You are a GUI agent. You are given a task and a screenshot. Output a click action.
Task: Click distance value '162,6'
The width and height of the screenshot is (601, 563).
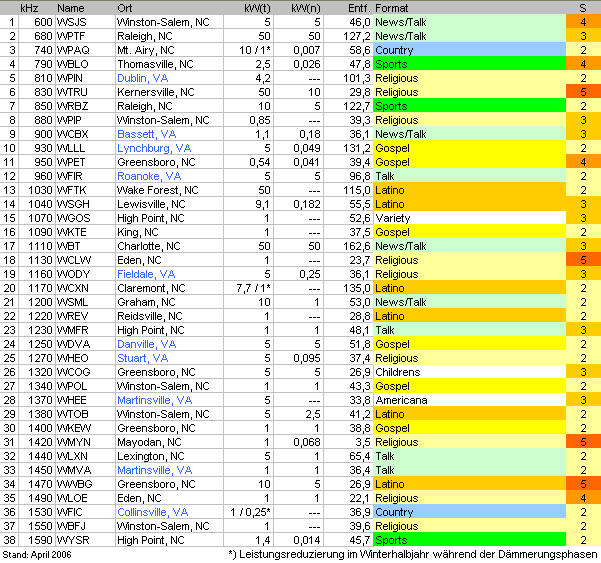(357, 246)
